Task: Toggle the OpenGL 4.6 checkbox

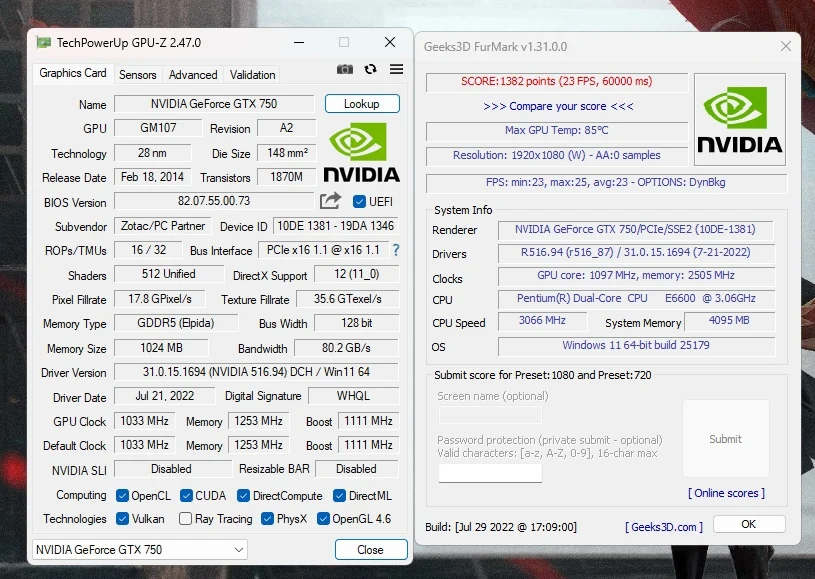Action: pyautogui.click(x=323, y=519)
